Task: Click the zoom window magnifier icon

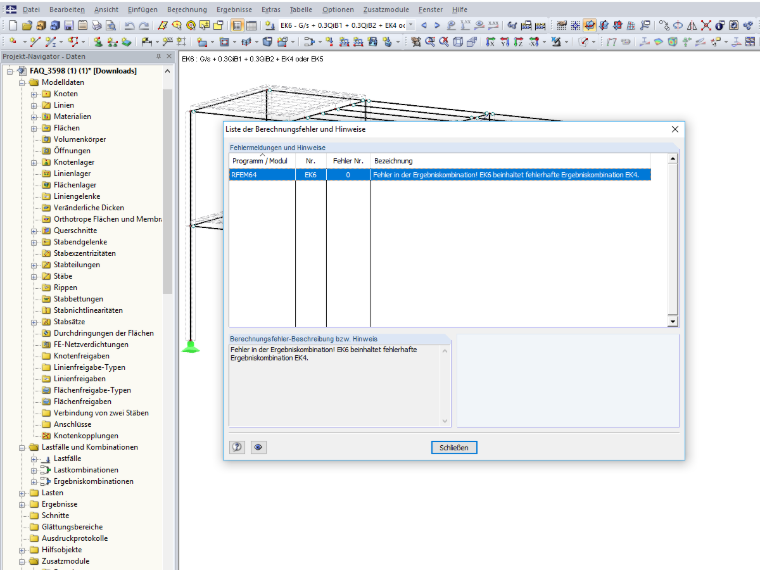Action: [x=429, y=42]
